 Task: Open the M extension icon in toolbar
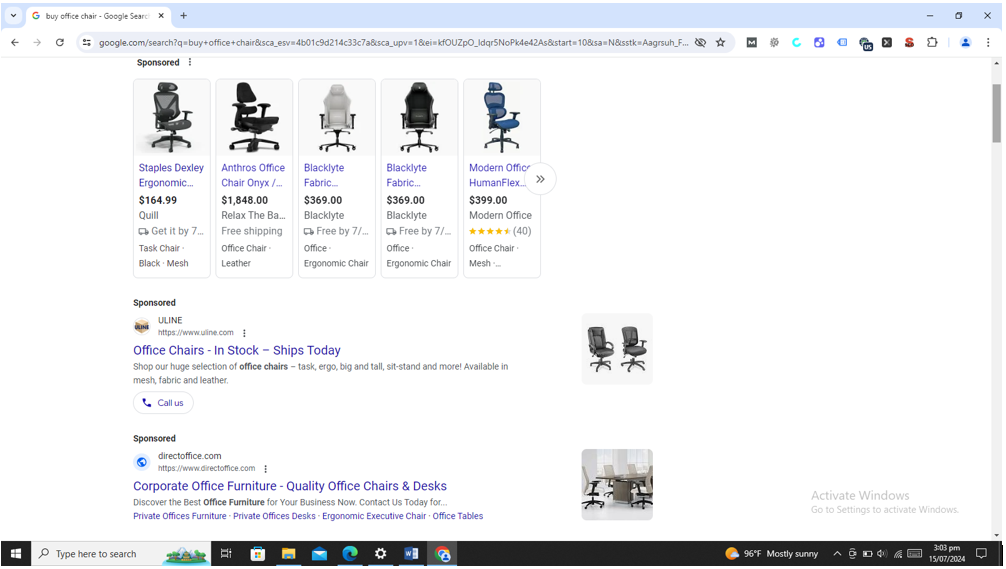751,42
